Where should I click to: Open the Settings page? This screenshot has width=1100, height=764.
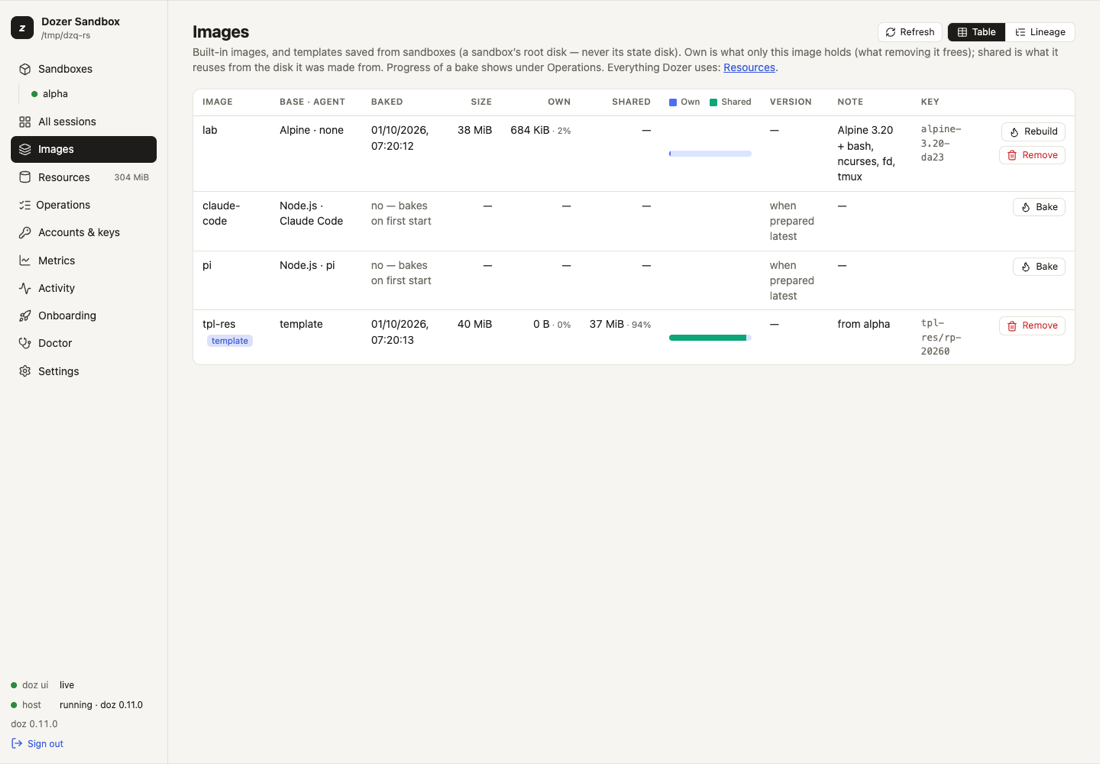[x=83, y=371]
